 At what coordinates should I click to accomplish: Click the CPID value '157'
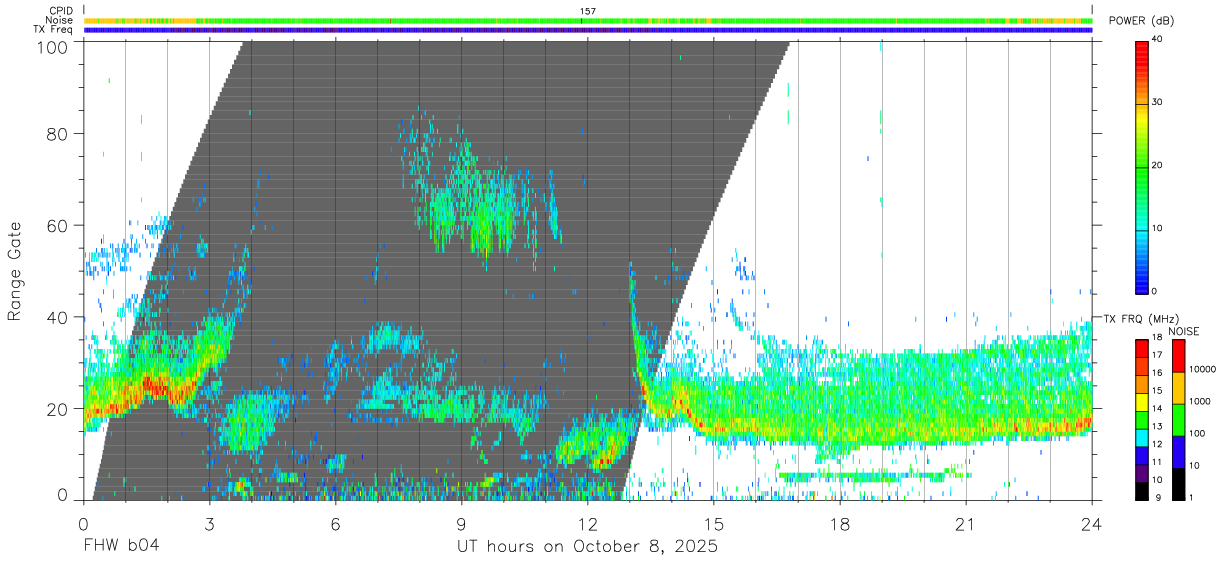point(588,12)
